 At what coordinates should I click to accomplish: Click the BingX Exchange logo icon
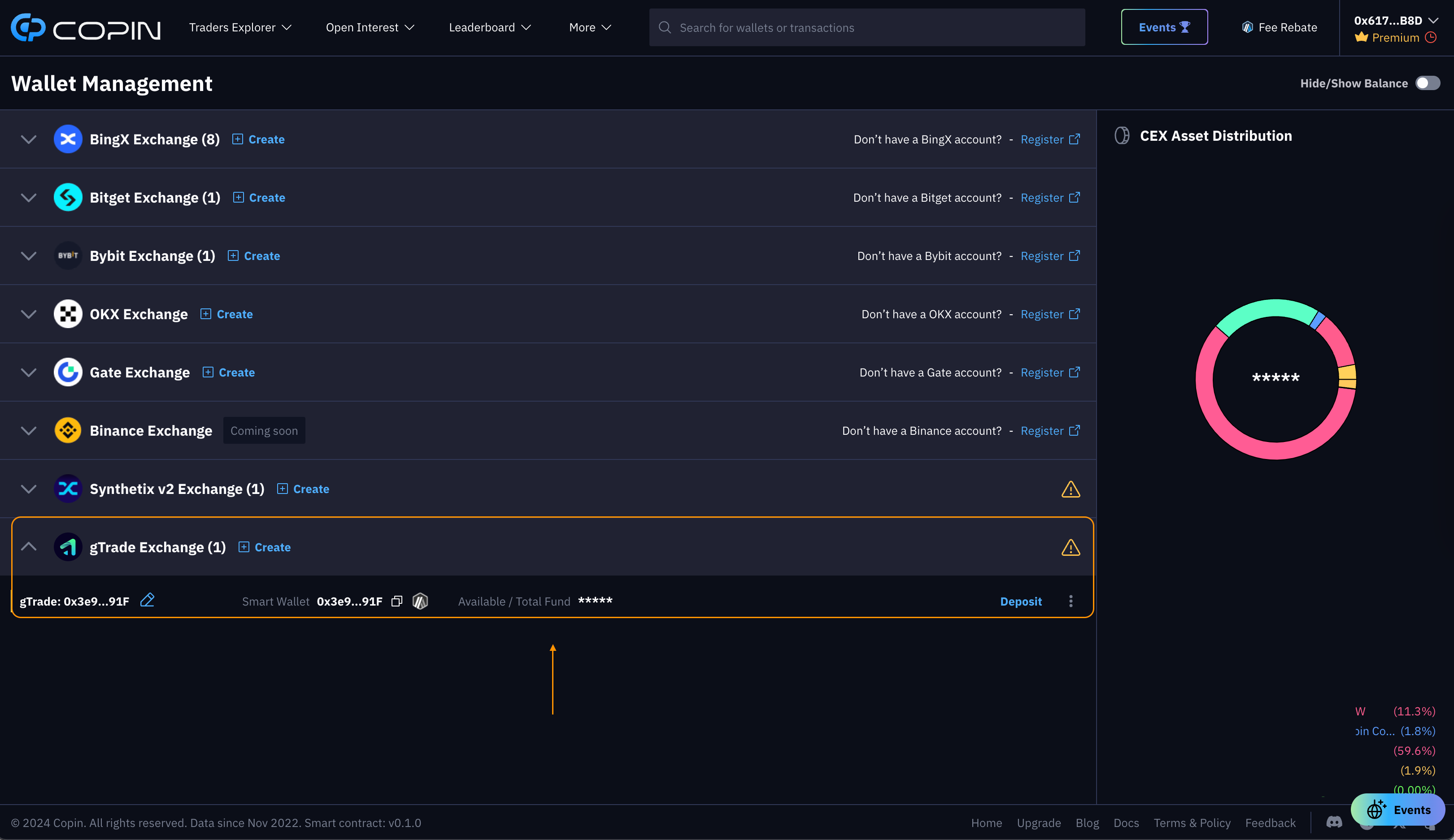[x=68, y=139]
